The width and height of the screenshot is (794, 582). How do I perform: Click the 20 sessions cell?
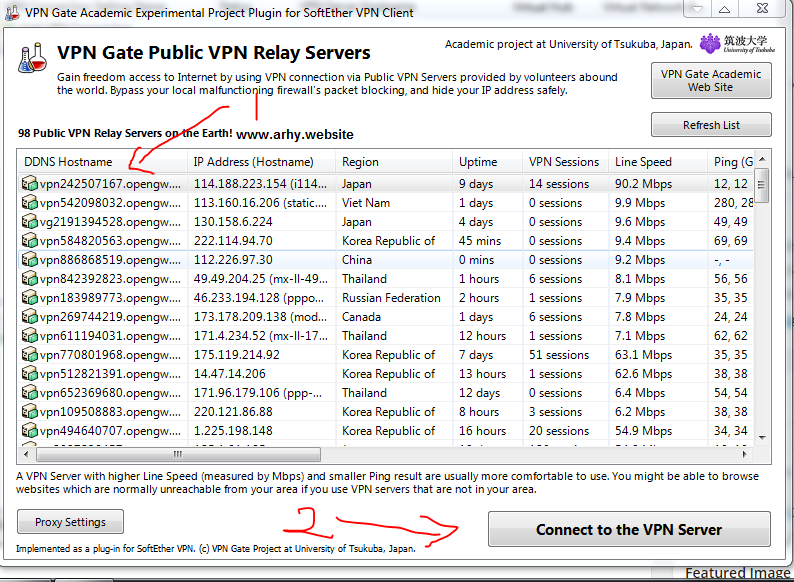[559, 431]
